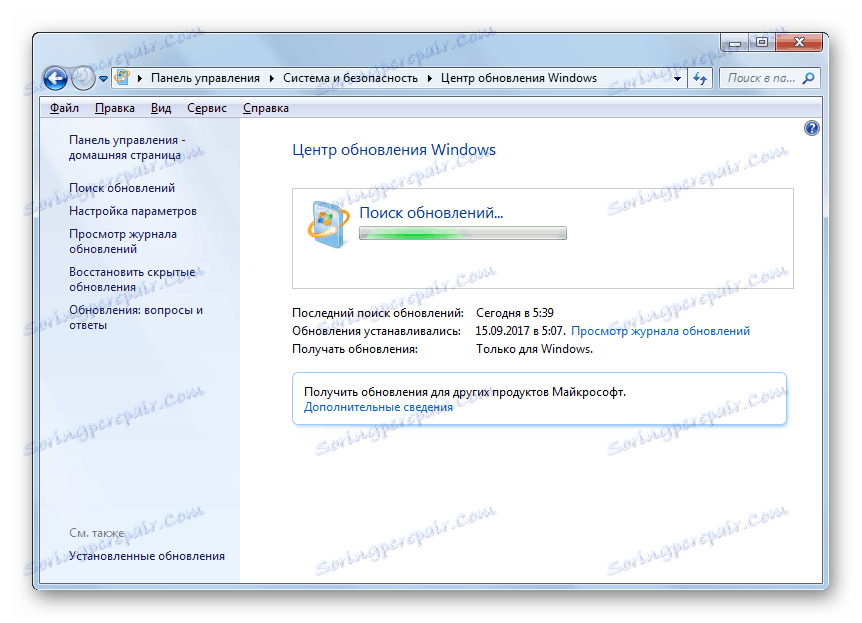This screenshot has height=623, width=862.
Task: Open Настройка параметров link
Action: [x=132, y=211]
